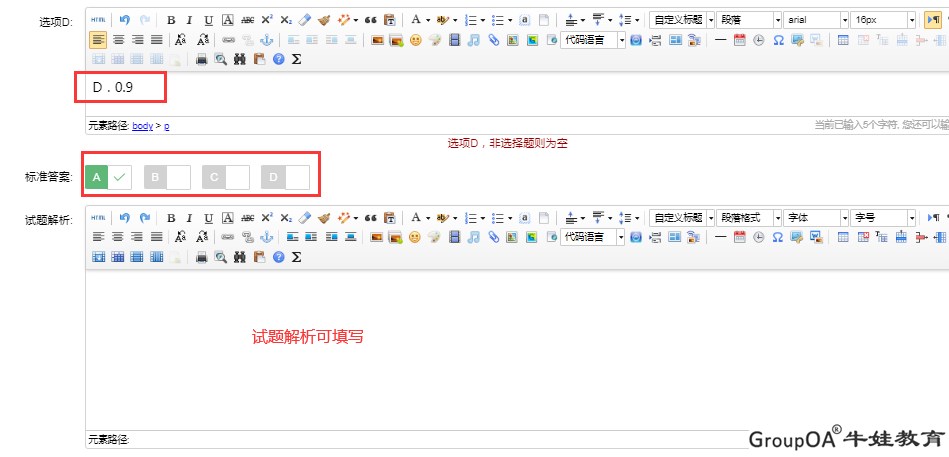Undo last edit in 选项D editor
The image size is (949, 457).
tap(124, 20)
